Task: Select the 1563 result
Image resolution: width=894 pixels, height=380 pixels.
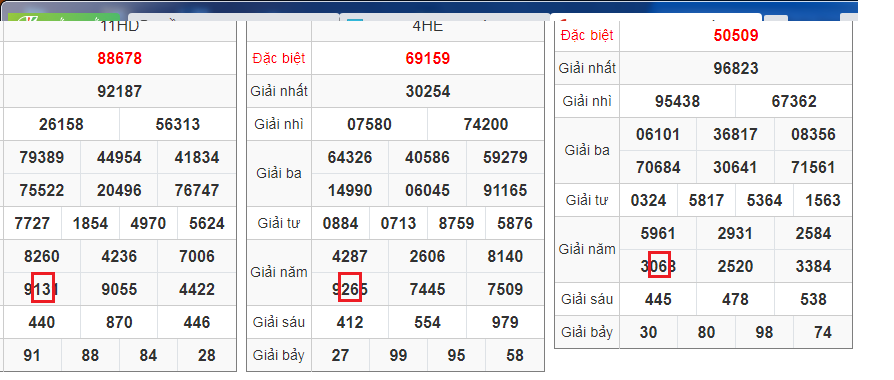Action: pos(823,201)
